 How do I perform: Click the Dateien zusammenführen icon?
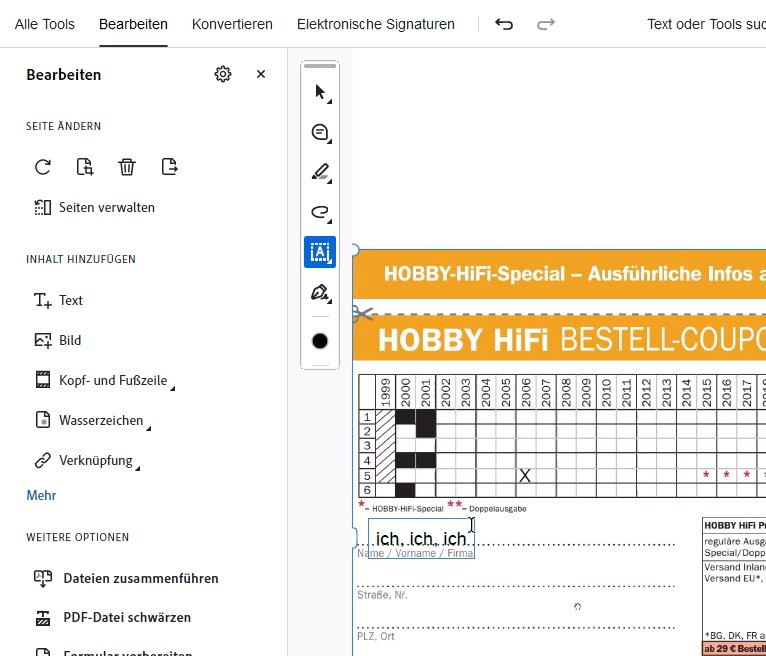click(43, 578)
